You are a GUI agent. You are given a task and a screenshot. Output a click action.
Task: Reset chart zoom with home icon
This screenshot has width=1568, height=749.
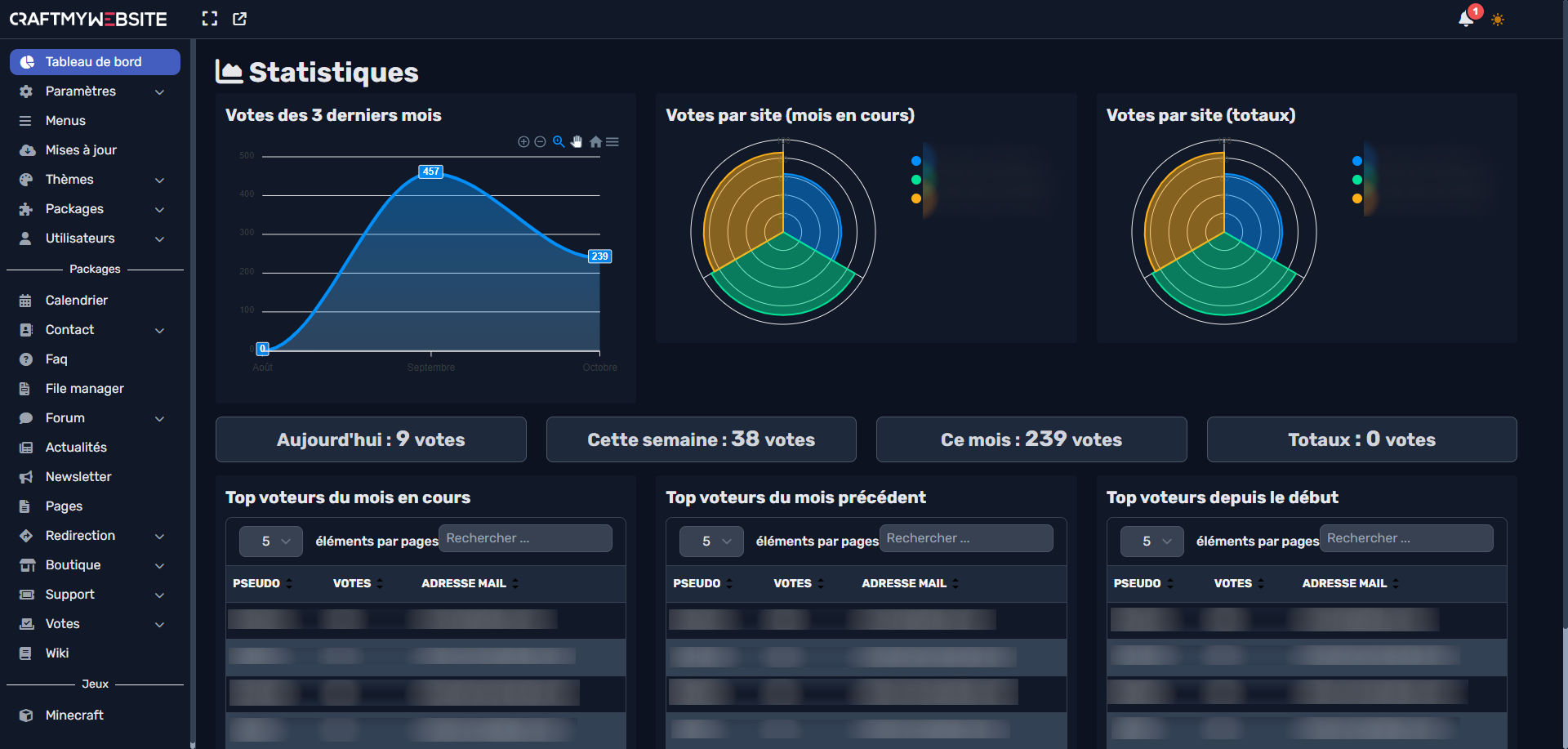coord(595,142)
